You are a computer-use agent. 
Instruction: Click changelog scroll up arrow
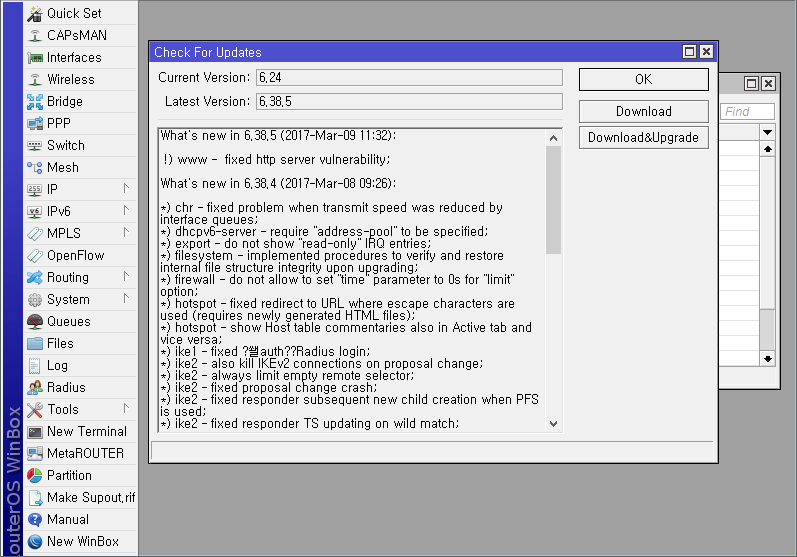click(554, 138)
